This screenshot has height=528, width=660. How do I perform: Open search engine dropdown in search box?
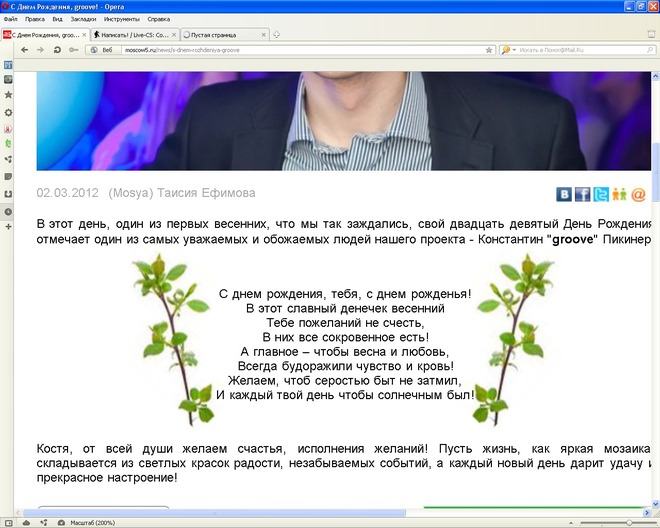[509, 50]
